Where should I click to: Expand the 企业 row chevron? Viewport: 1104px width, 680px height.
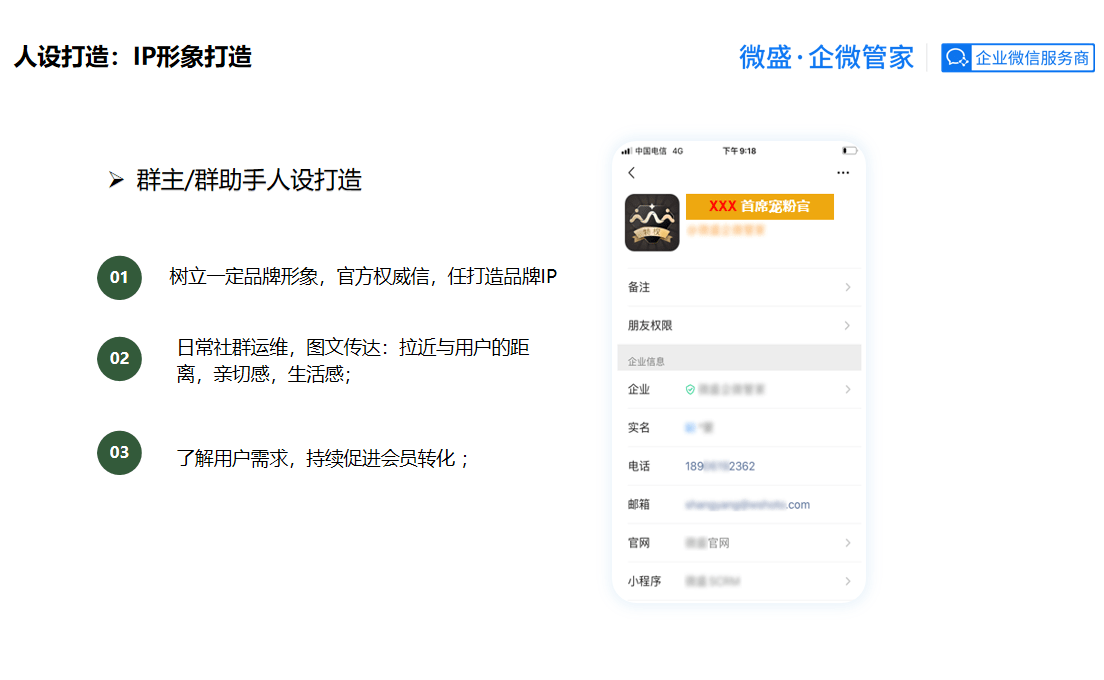848,390
